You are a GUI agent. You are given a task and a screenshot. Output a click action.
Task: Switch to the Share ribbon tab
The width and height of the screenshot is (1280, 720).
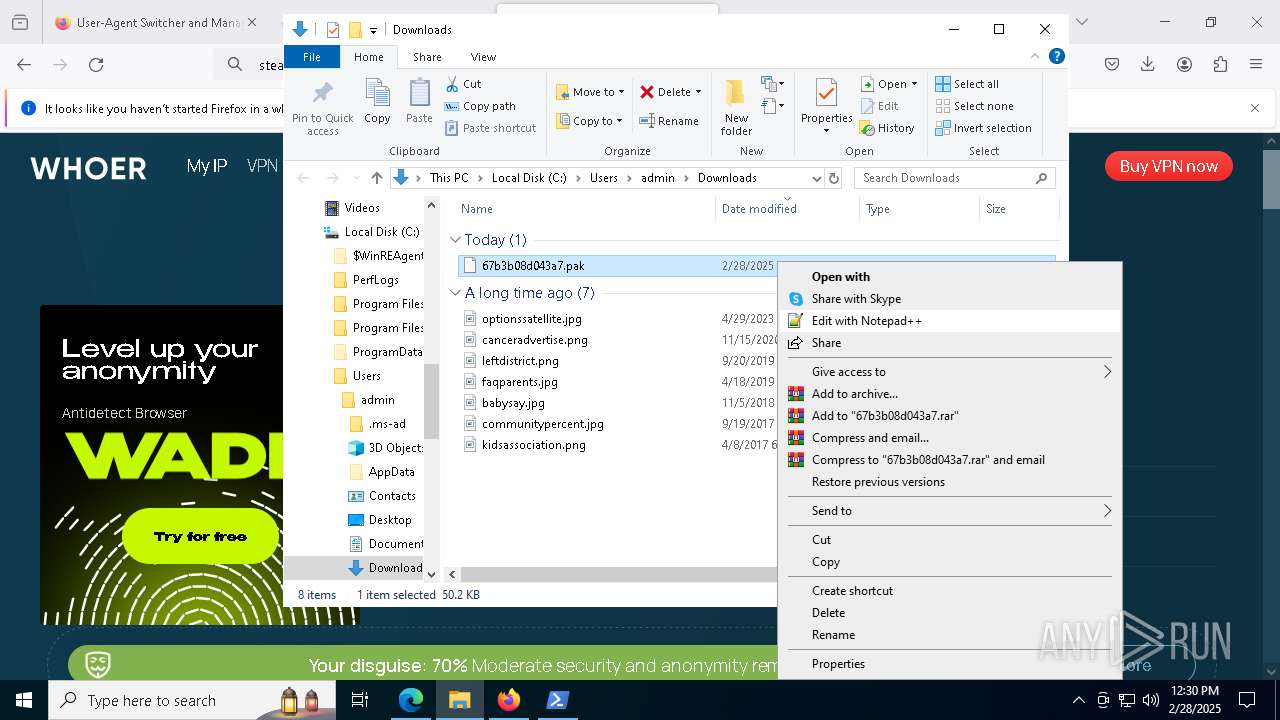click(x=427, y=57)
